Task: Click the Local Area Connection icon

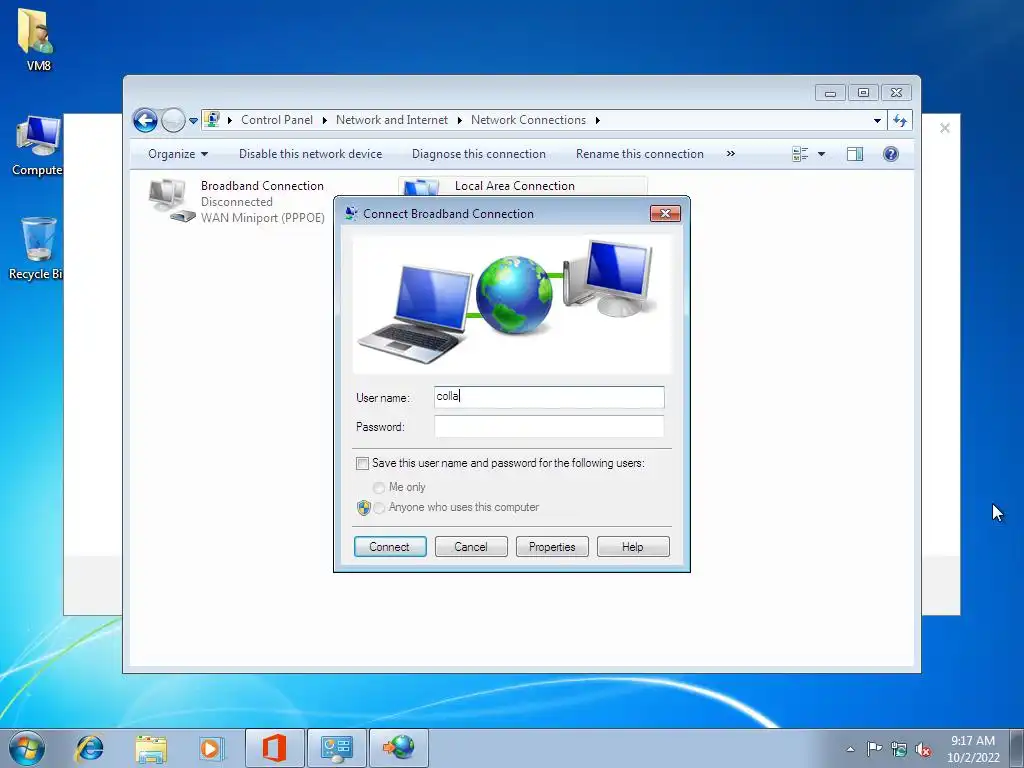Action: 421,188
